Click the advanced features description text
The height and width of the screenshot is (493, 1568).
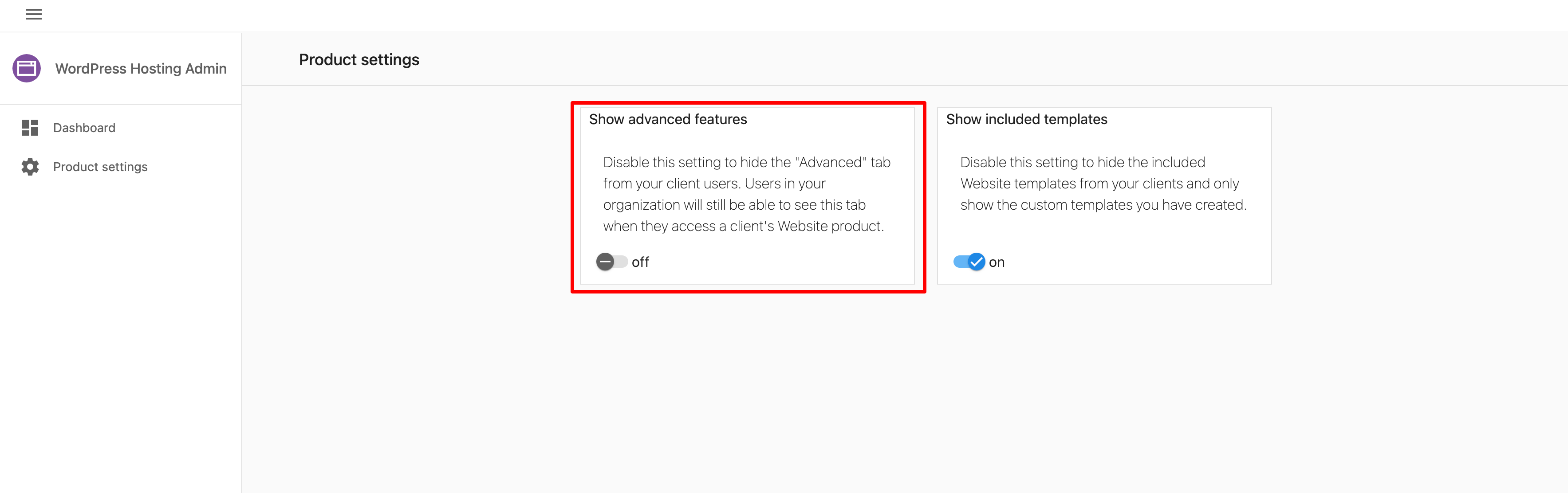746,194
